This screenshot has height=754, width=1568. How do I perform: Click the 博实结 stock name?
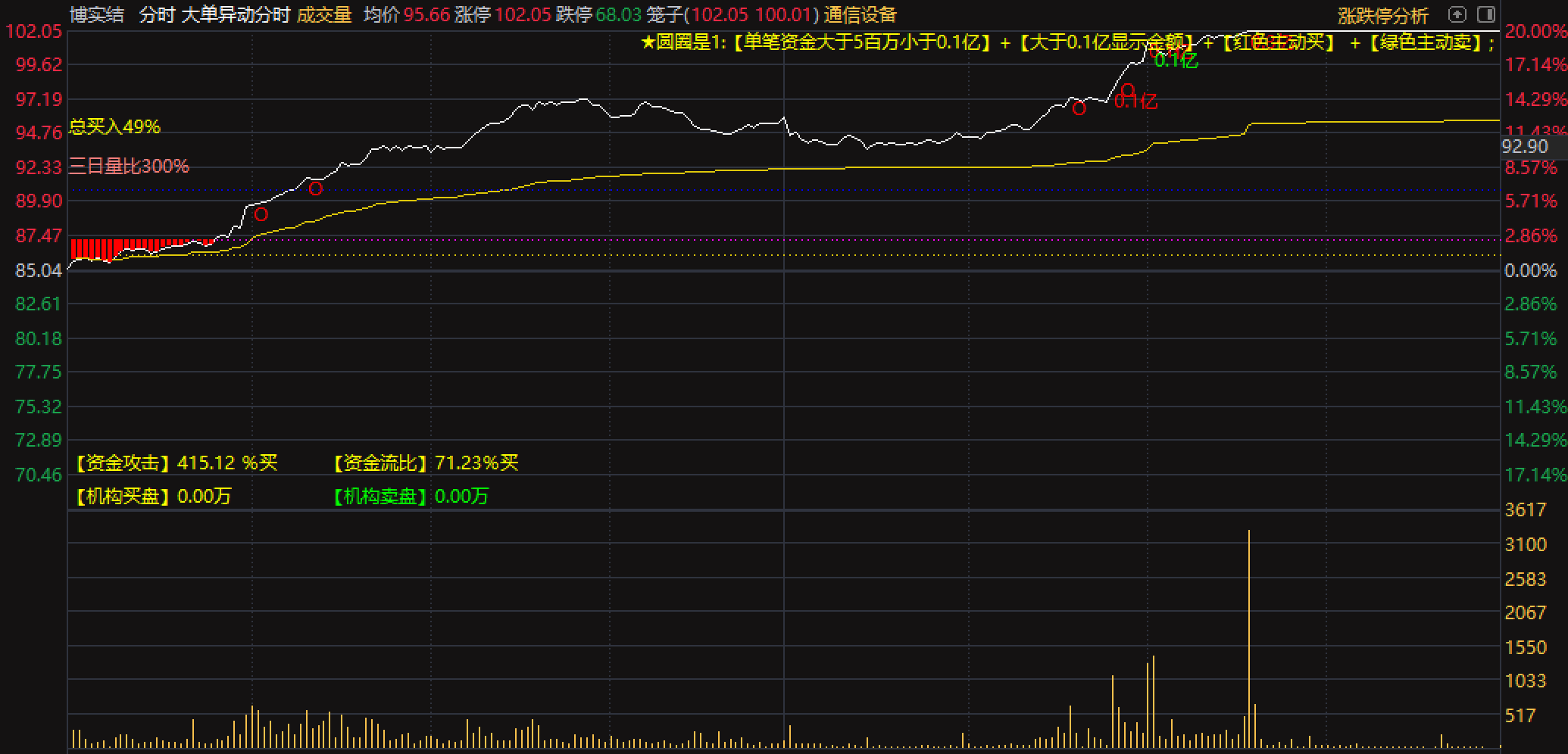coord(97,14)
